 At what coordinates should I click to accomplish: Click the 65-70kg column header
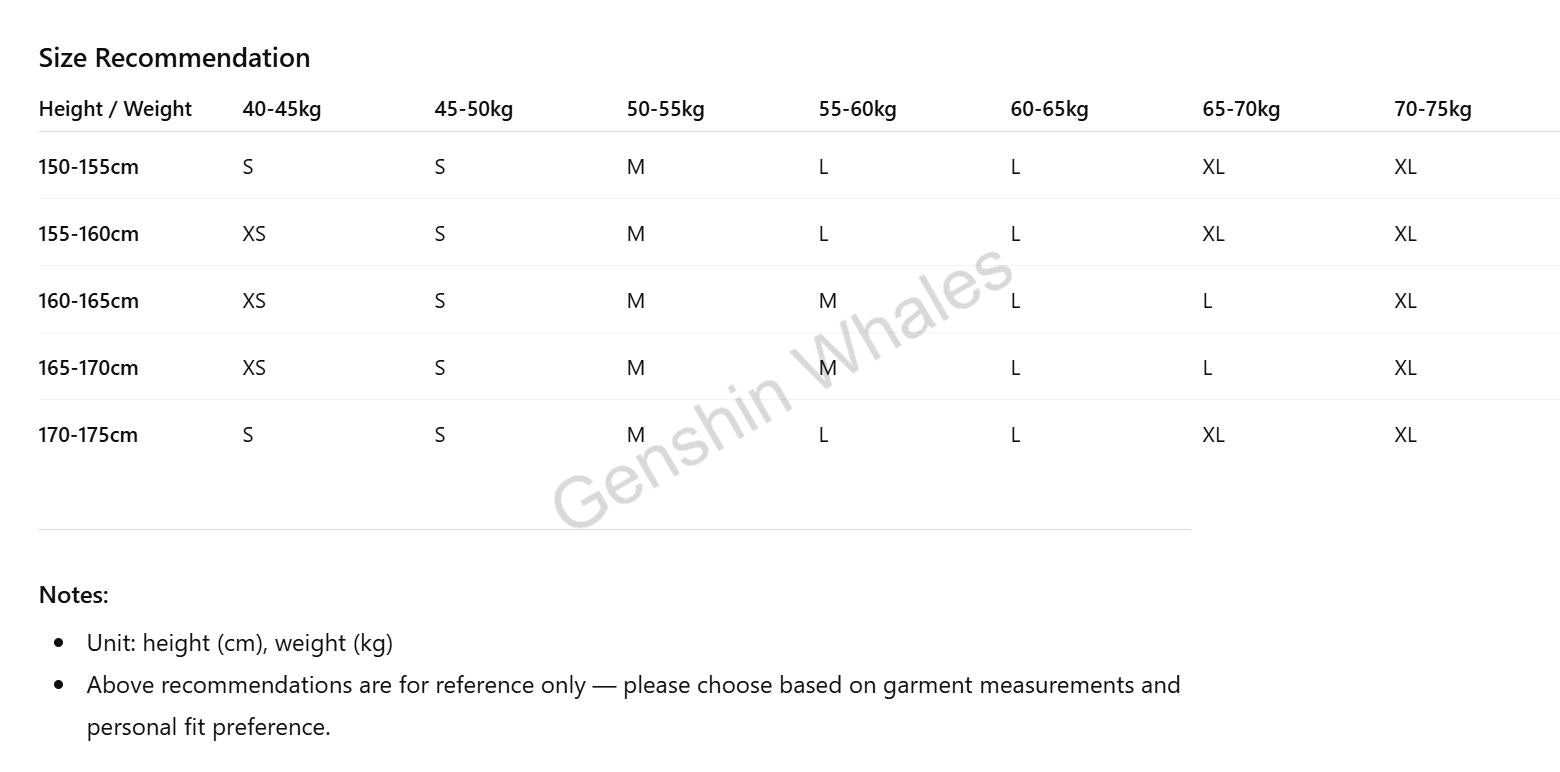coord(1241,109)
